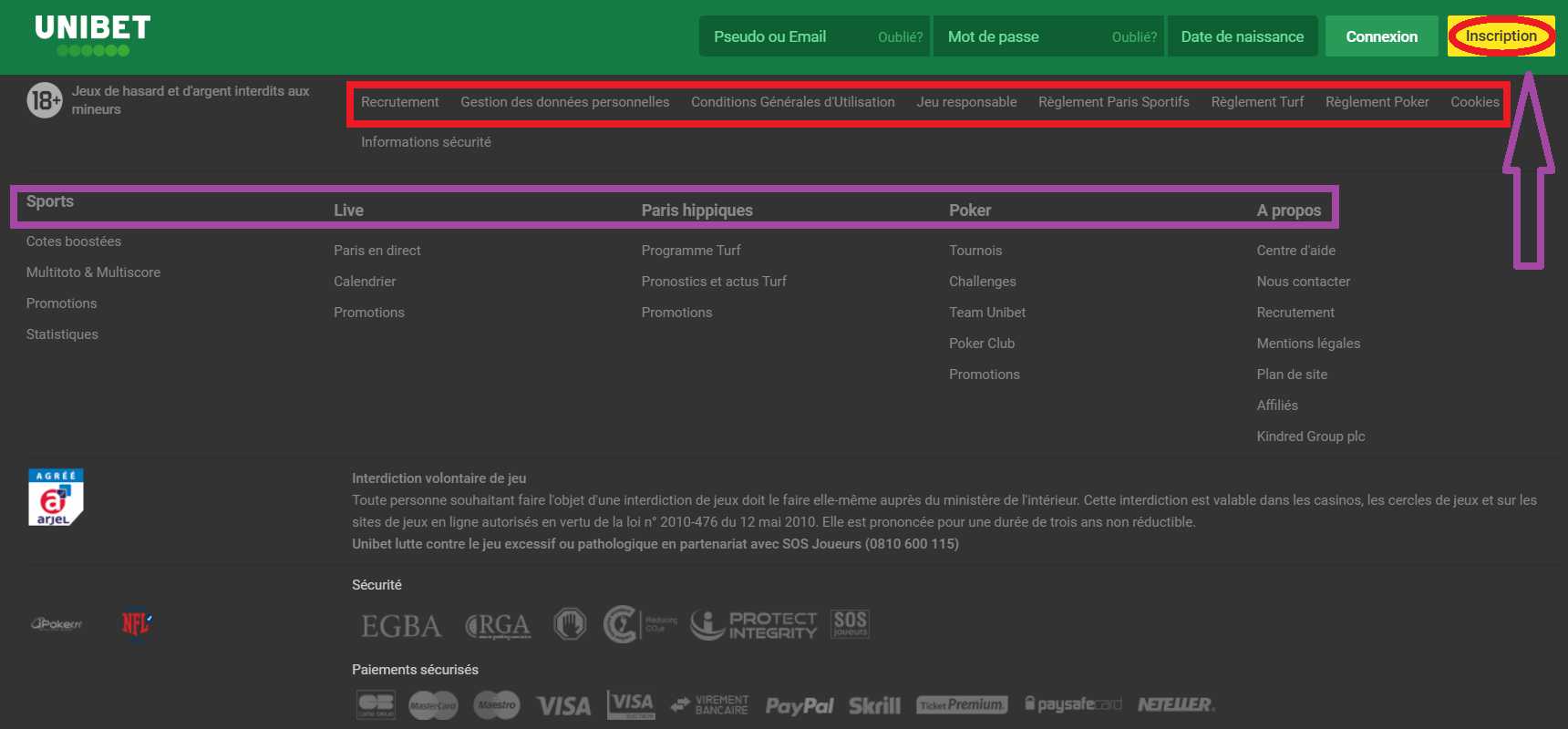Open the Jeu responsable link
Screen dimensions: 1568x729
[966, 102]
